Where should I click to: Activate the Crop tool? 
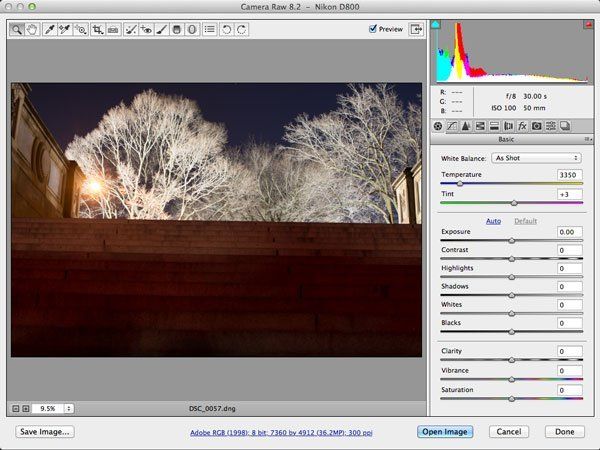click(97, 29)
